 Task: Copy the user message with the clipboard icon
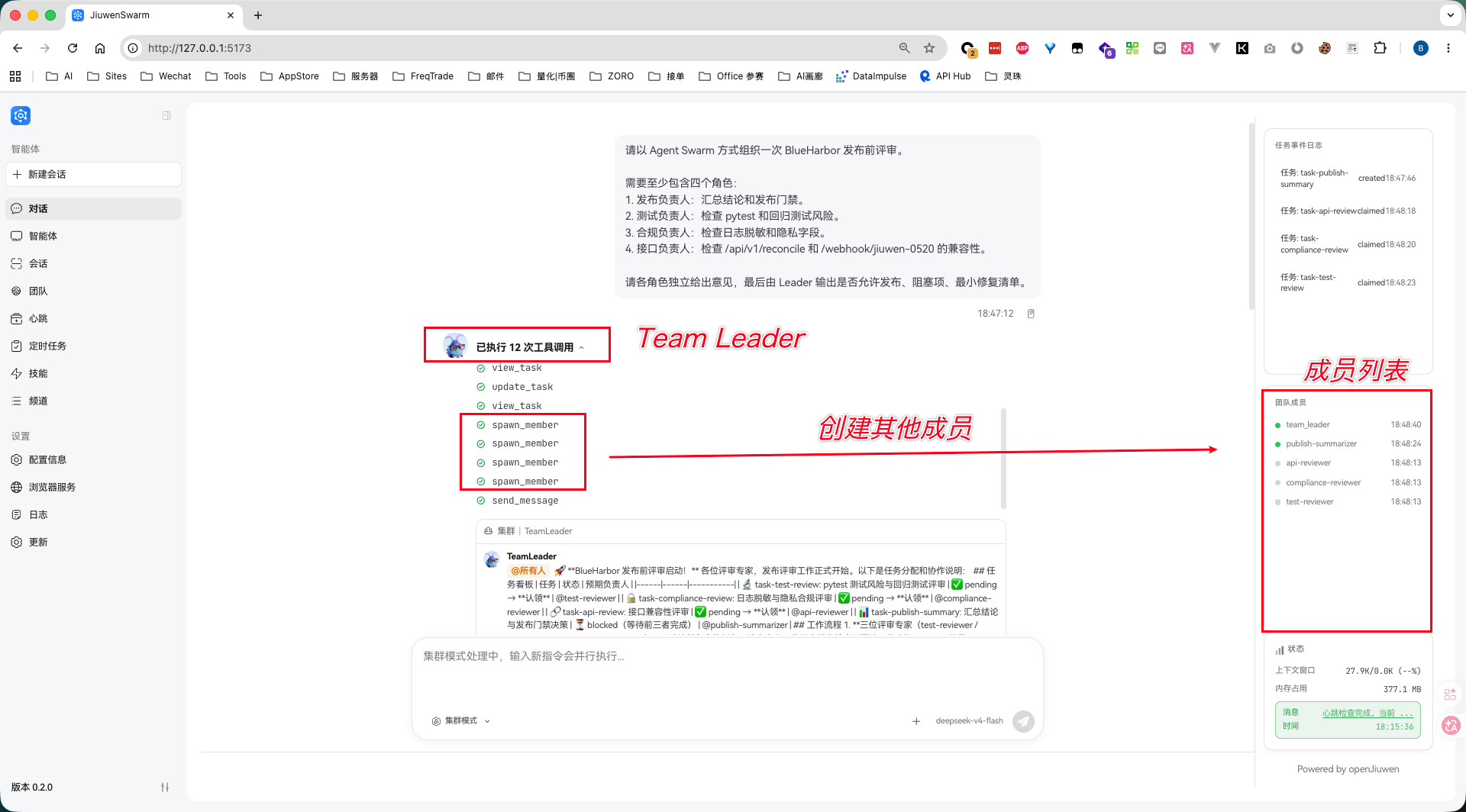pos(1031,314)
